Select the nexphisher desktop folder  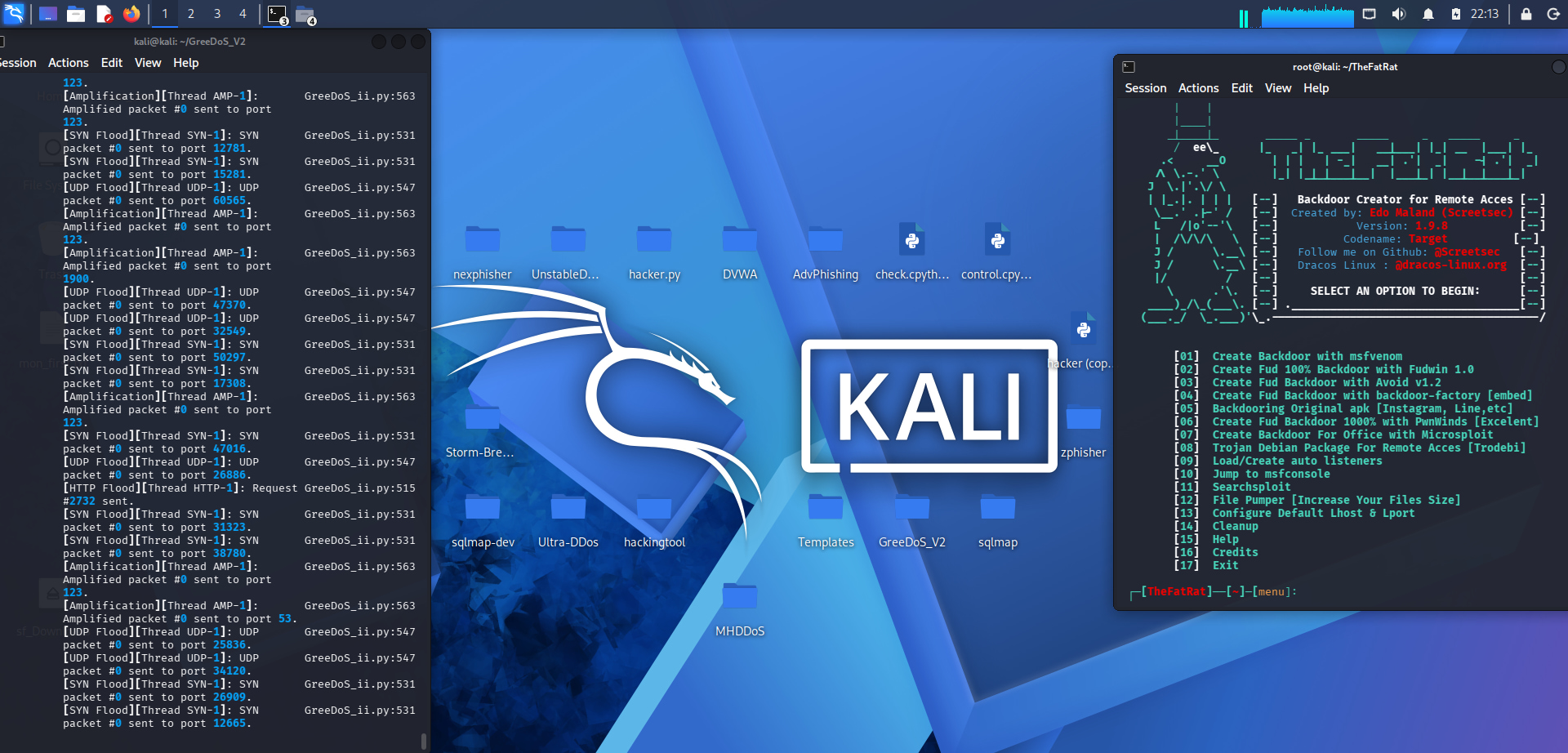pos(483,252)
